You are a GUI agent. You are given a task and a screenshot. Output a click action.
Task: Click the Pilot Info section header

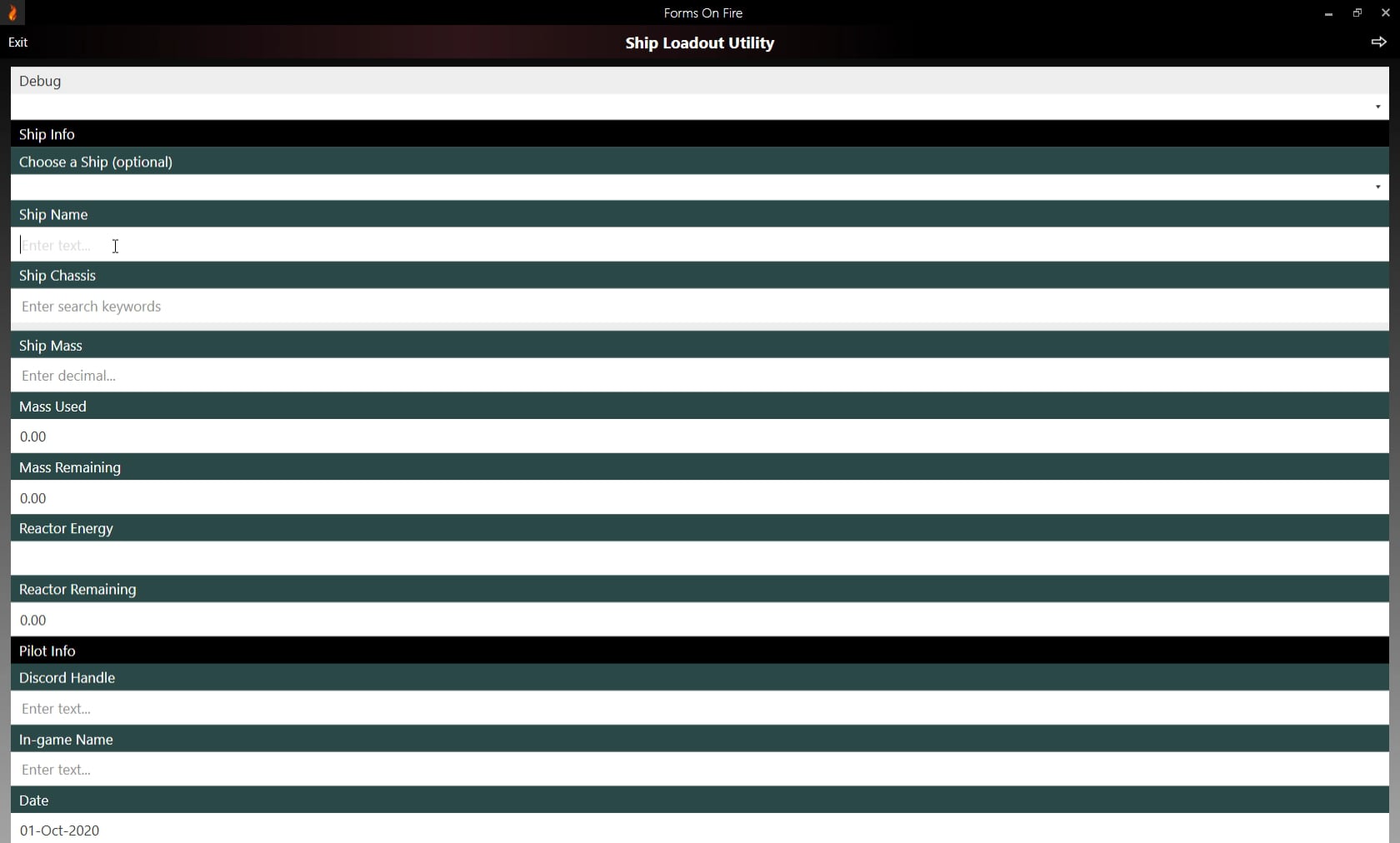click(x=699, y=651)
